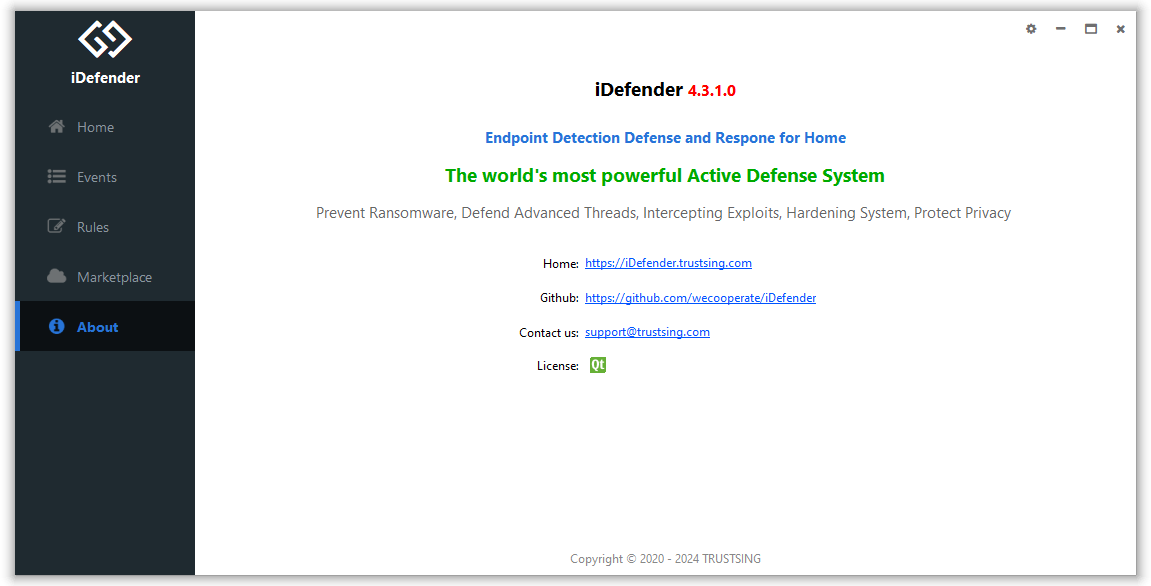Screen dimensions: 1151x586
Task: Maximize the iDefender window
Action: [1091, 29]
